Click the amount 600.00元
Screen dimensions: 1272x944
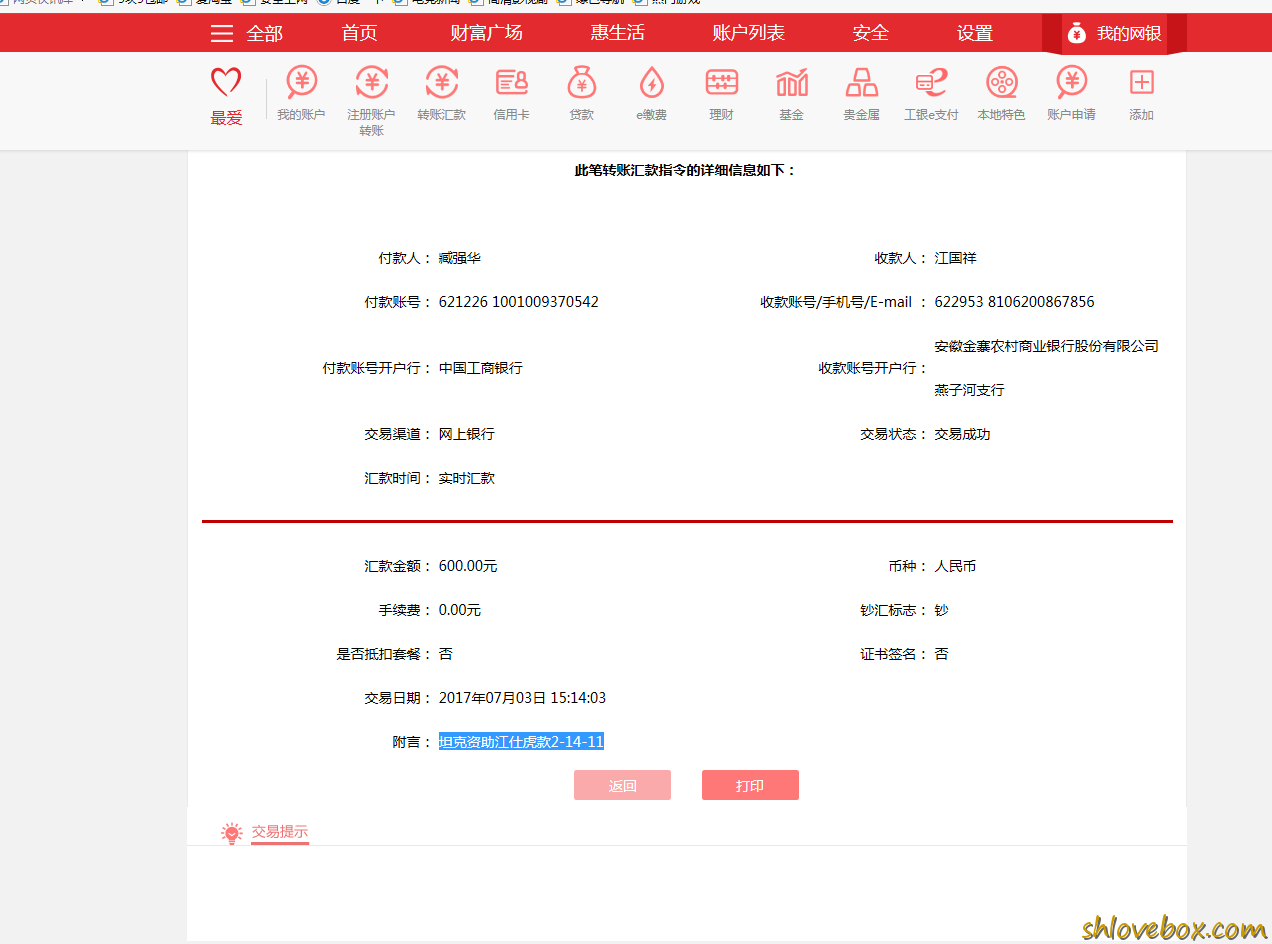(467, 565)
